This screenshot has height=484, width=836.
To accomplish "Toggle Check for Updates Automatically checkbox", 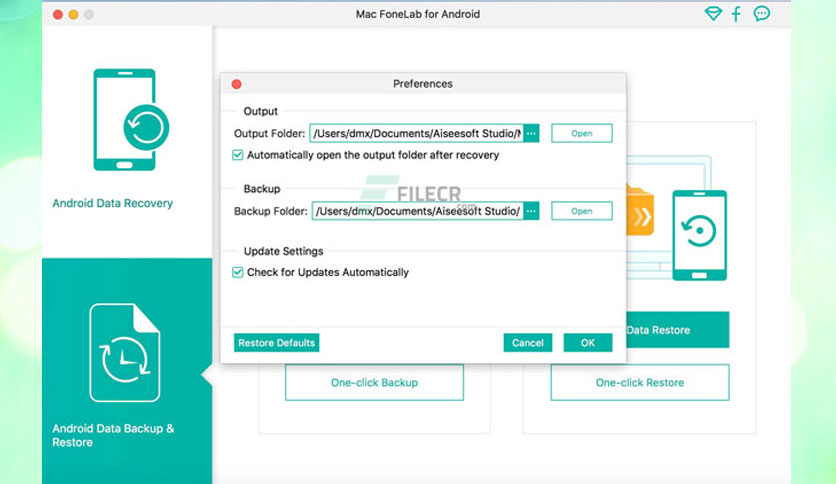I will [x=238, y=272].
